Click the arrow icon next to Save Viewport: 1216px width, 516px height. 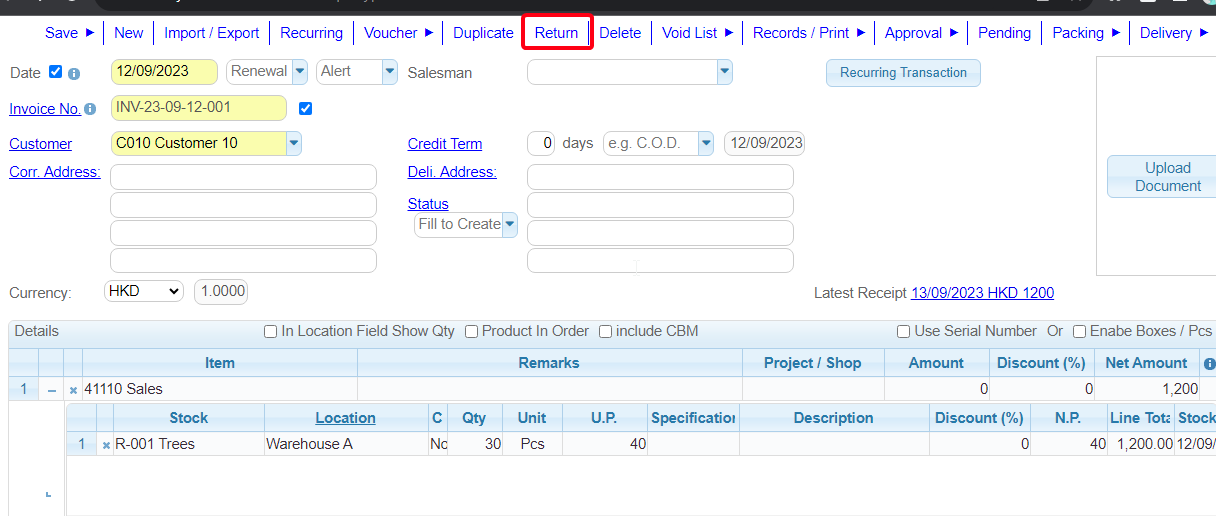coord(90,33)
